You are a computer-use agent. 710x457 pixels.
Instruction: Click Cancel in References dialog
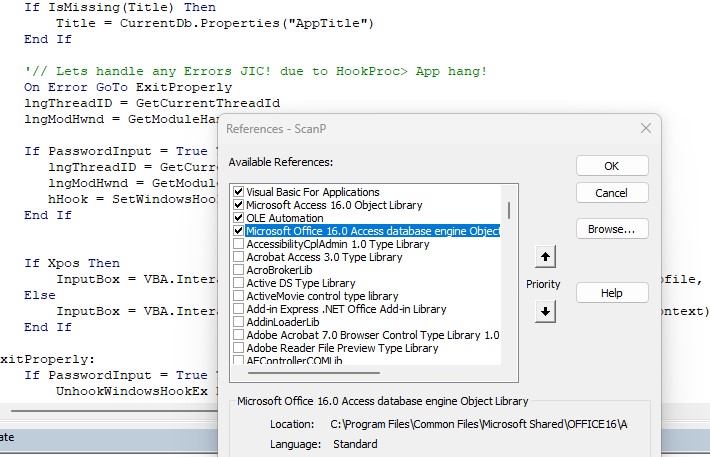(x=612, y=193)
